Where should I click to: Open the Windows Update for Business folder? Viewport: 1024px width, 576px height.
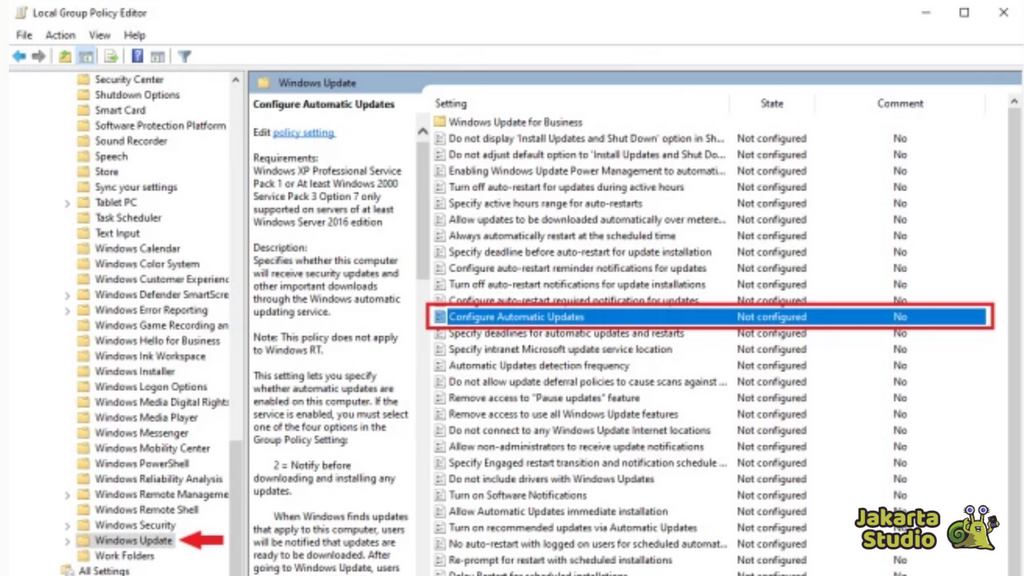(515, 122)
